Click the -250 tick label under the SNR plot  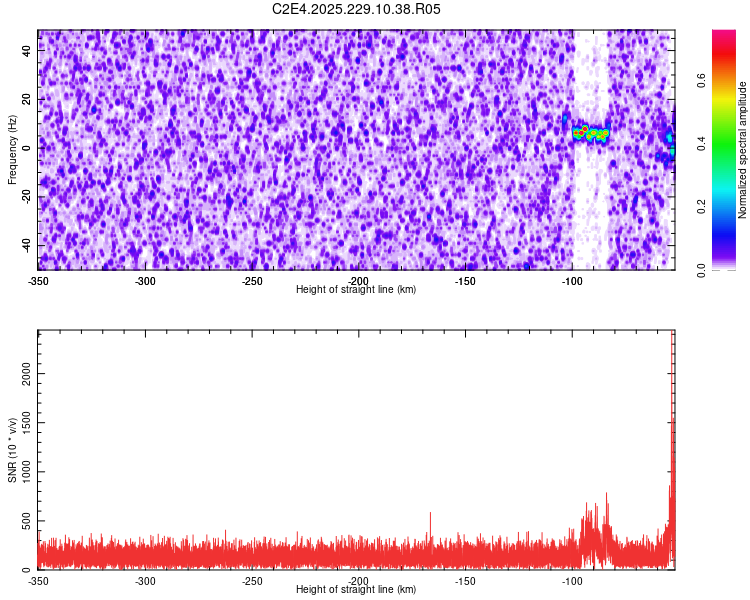252,581
